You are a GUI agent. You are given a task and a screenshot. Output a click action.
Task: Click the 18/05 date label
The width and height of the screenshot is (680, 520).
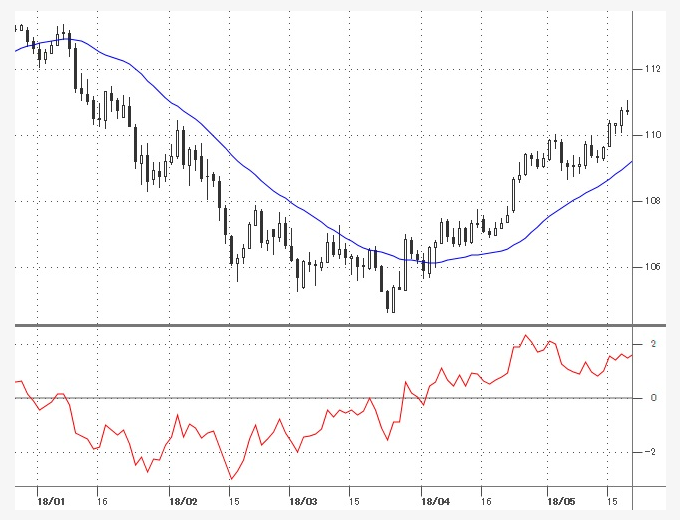click(562, 502)
